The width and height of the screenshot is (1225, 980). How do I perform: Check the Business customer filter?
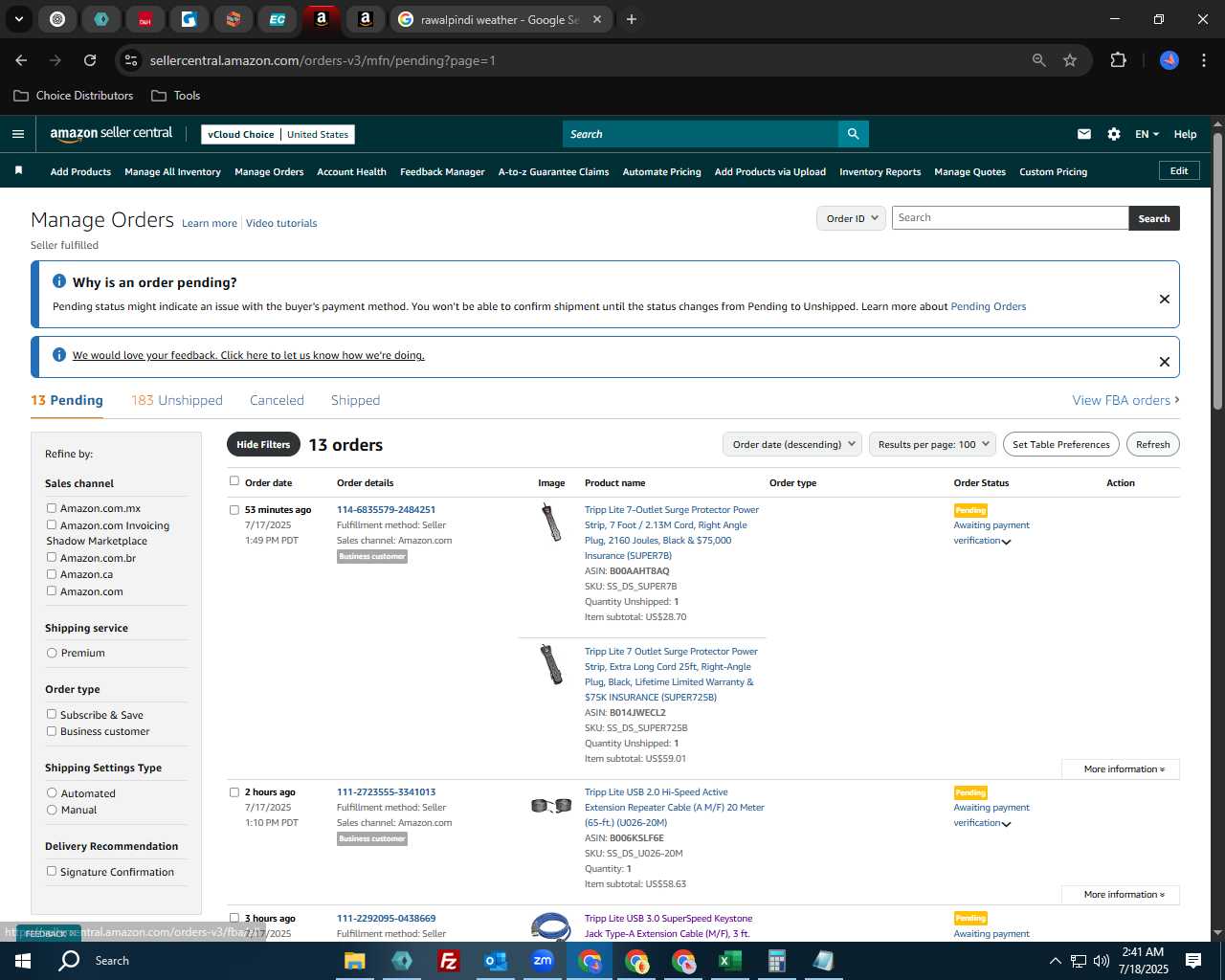coord(52,731)
